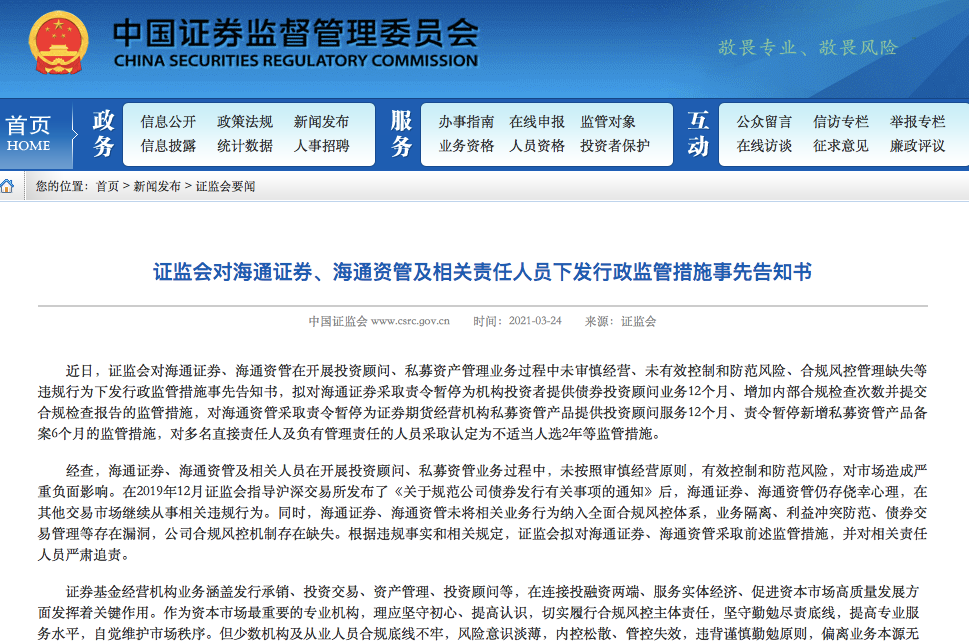This screenshot has width=969, height=642.
Task: Open 政策法规 menu link
Action: 245,122
